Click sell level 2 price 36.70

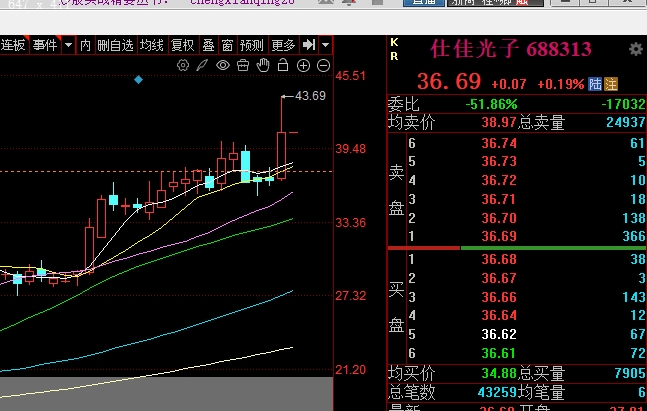[499, 218]
